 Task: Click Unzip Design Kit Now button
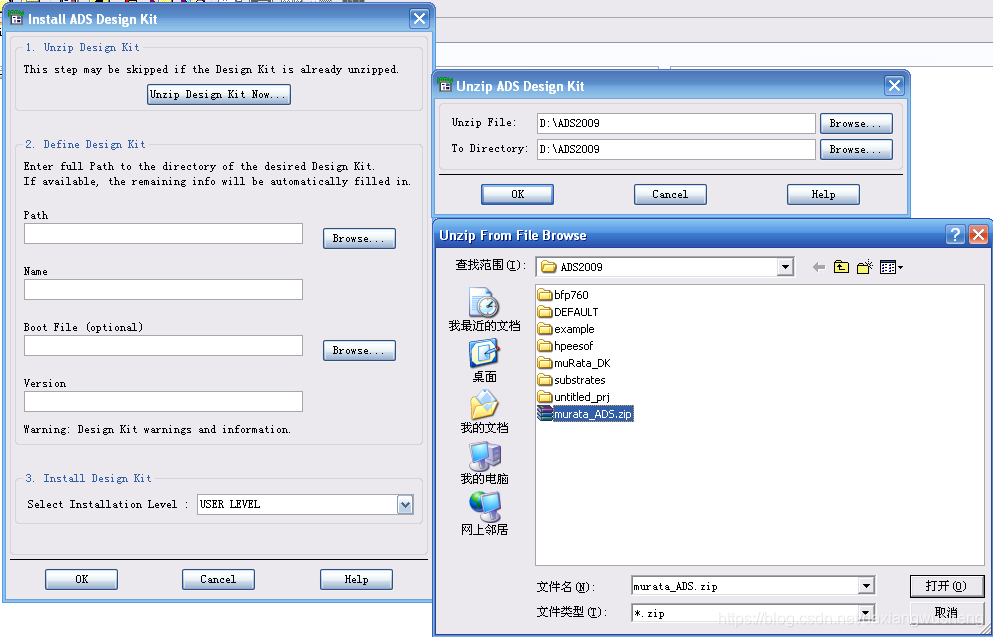pos(218,94)
